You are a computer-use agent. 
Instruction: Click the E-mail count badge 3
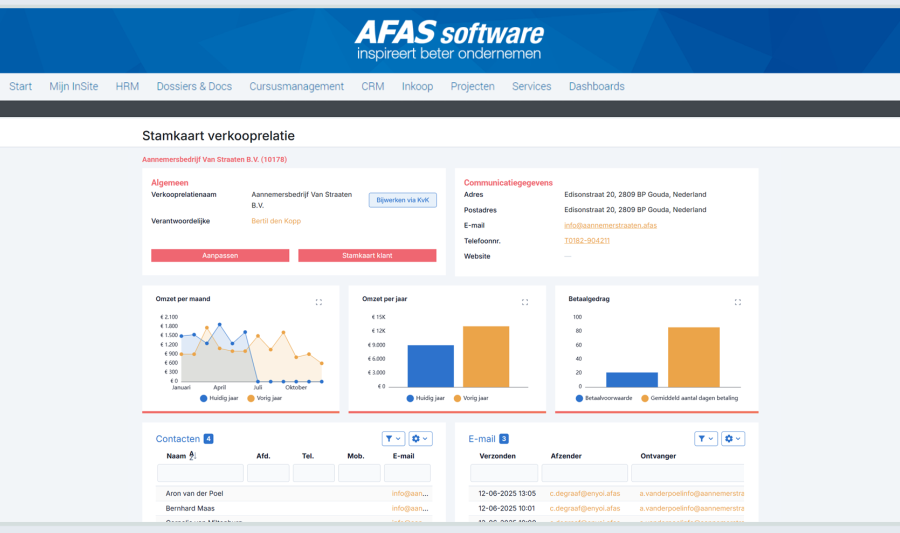tap(503, 439)
